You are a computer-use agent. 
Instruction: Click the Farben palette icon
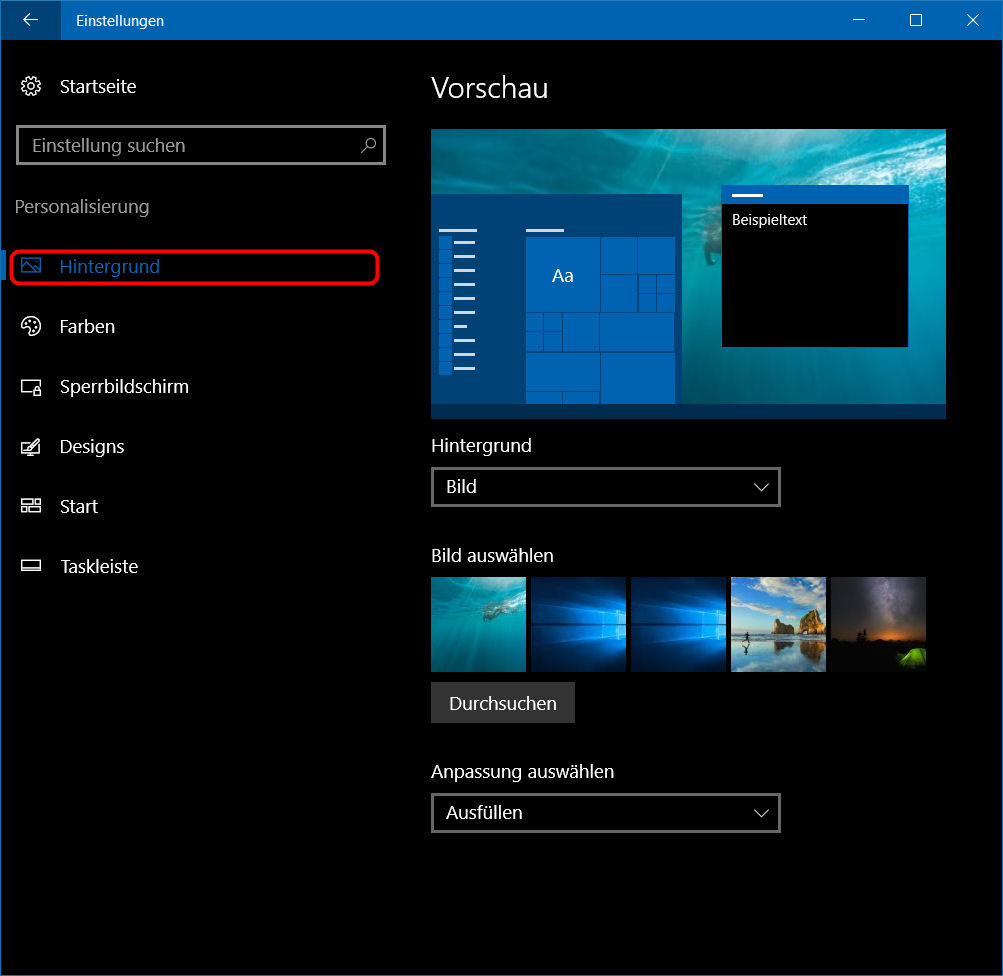point(31,326)
